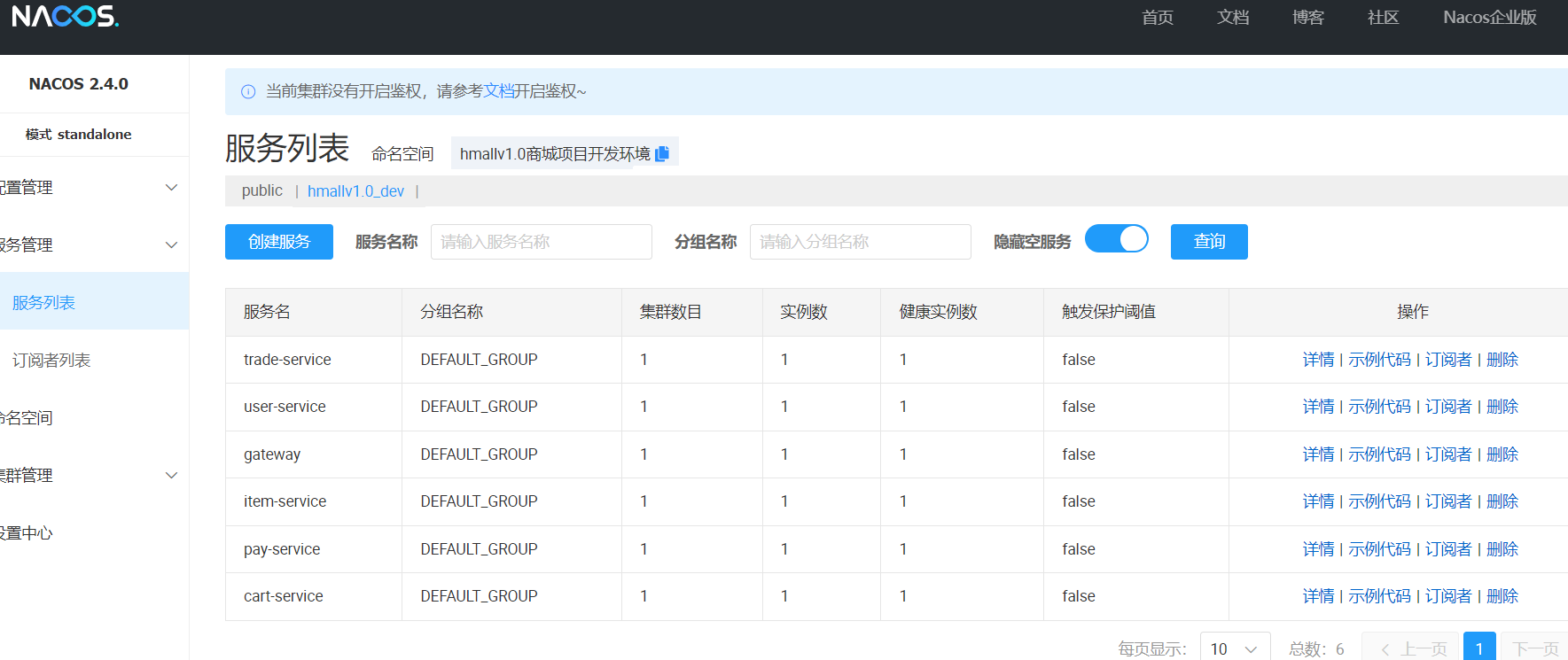This screenshot has height=660, width=1568.
Task: Show 订阅者 for trade-service
Action: tap(1448, 360)
